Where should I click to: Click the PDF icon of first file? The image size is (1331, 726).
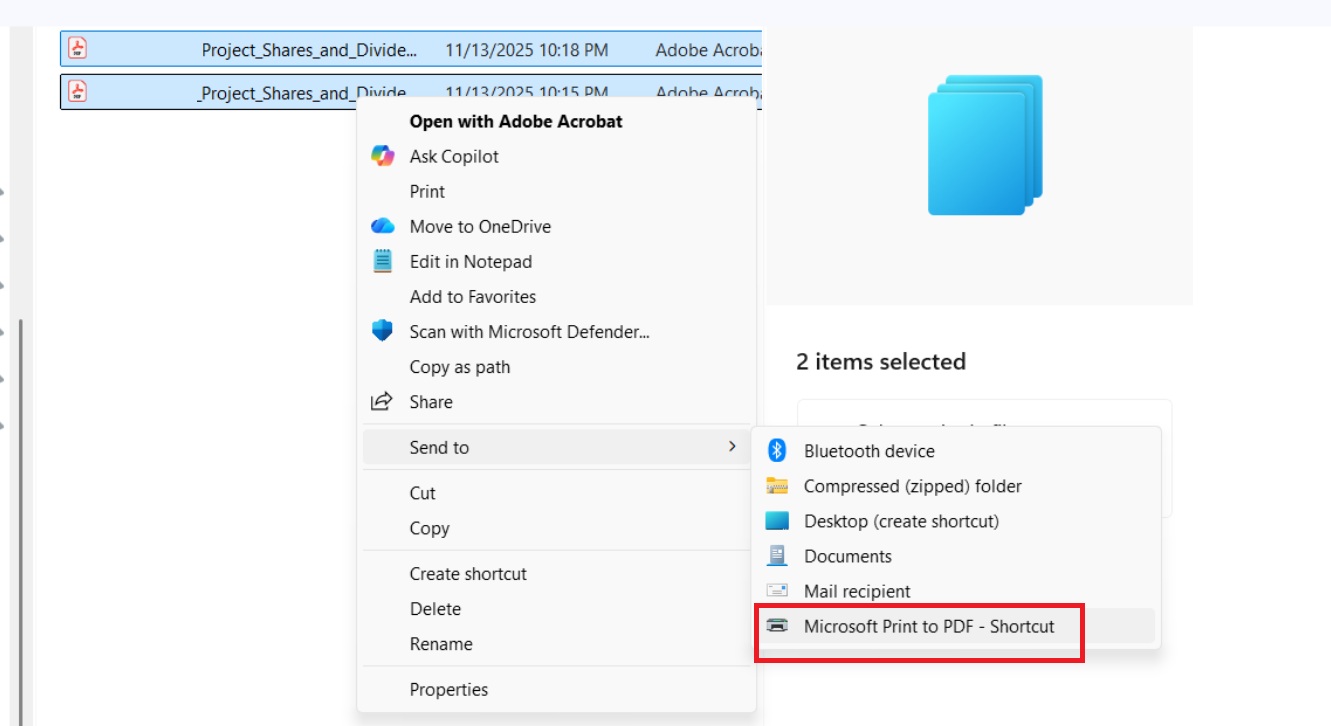tap(78, 48)
